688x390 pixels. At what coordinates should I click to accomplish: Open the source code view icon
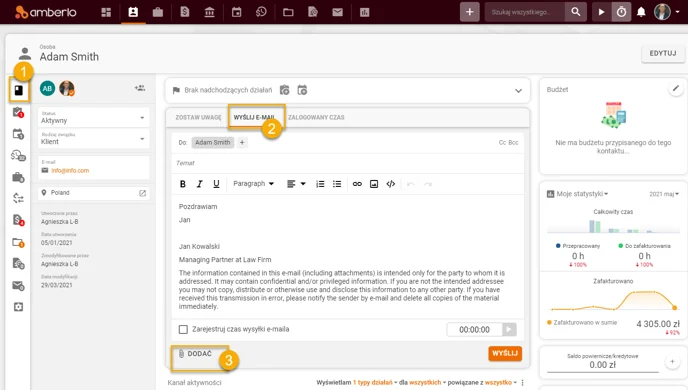tap(391, 184)
